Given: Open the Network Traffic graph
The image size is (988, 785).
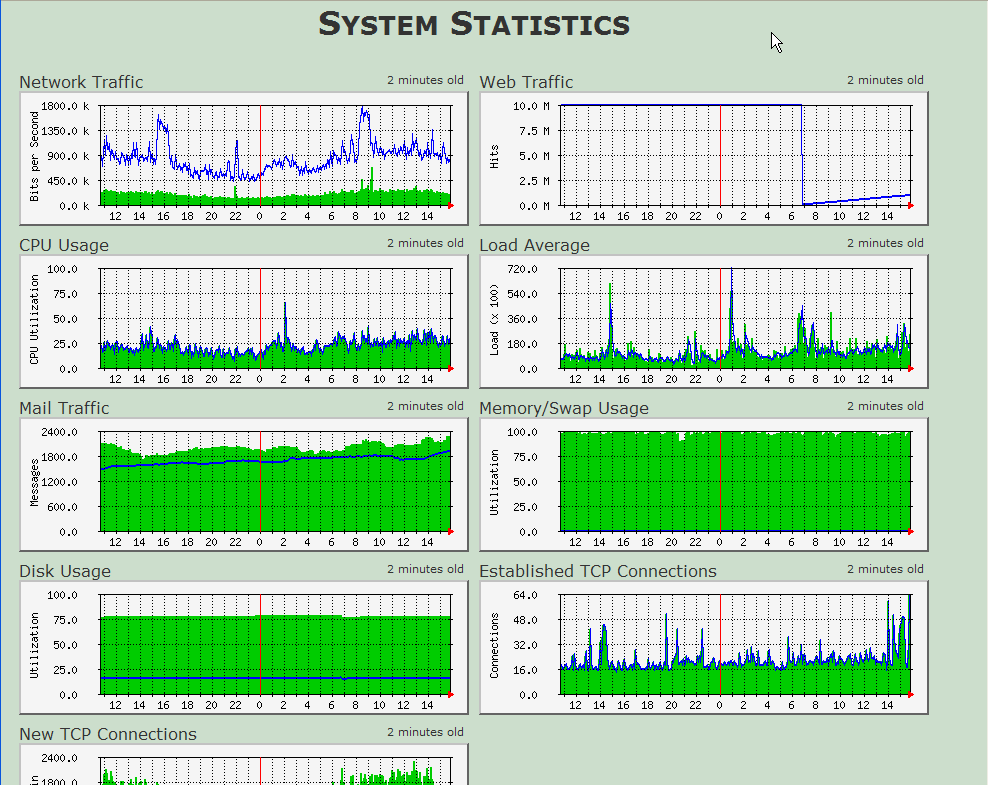Looking at the screenshot, I should click(244, 158).
